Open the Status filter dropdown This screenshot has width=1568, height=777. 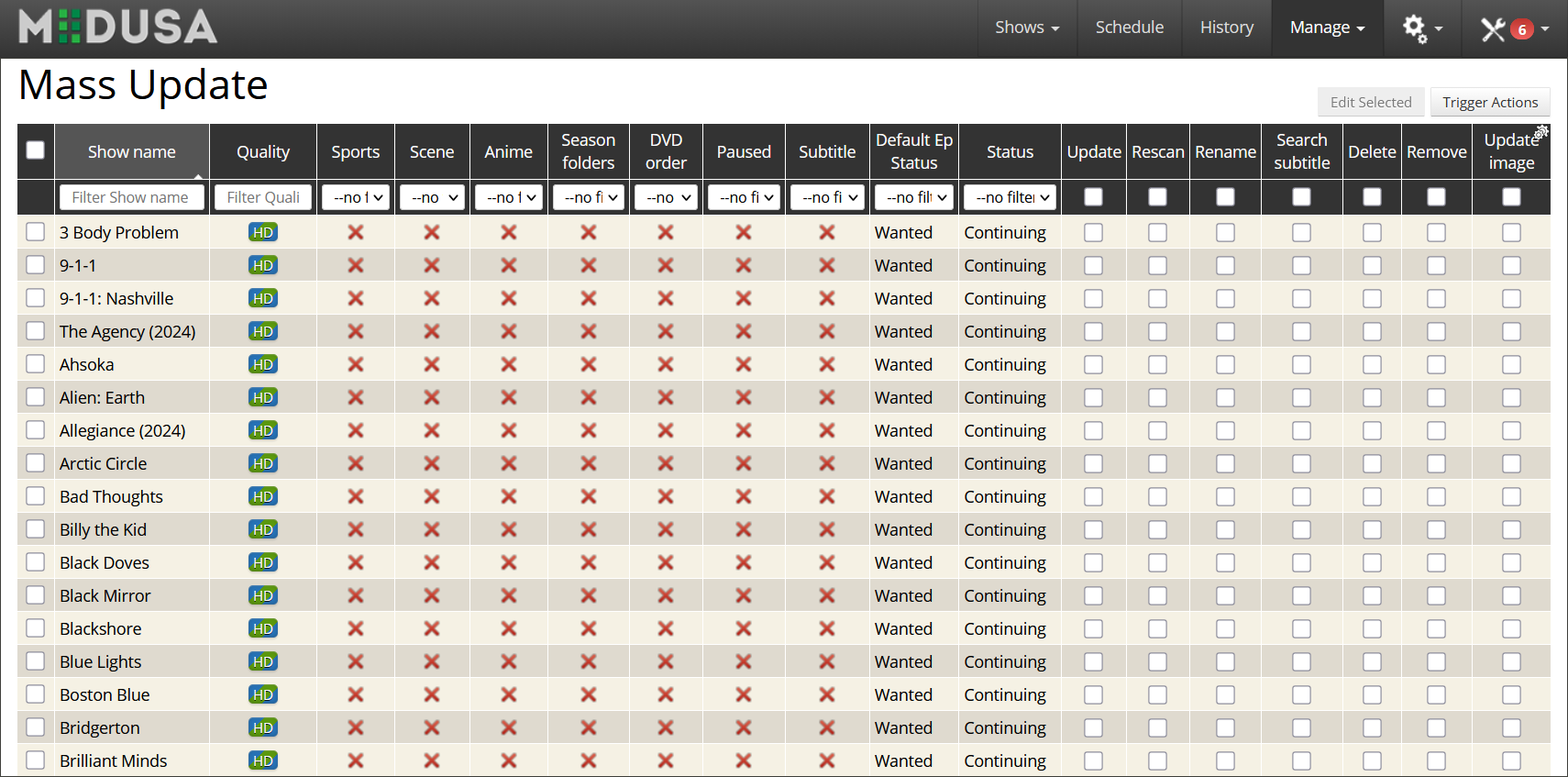pyautogui.click(x=1010, y=197)
